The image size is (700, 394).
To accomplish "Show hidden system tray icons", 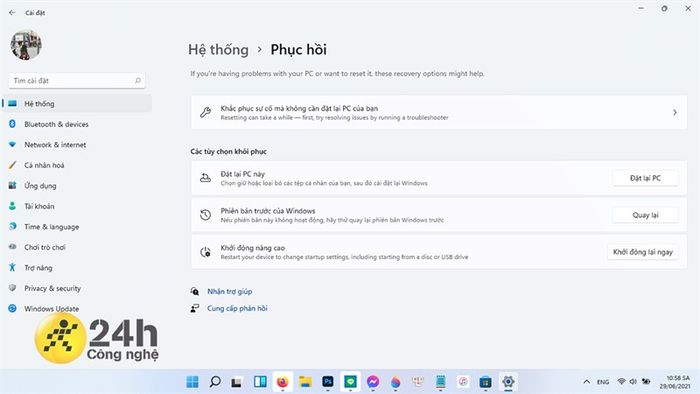I will [x=587, y=382].
